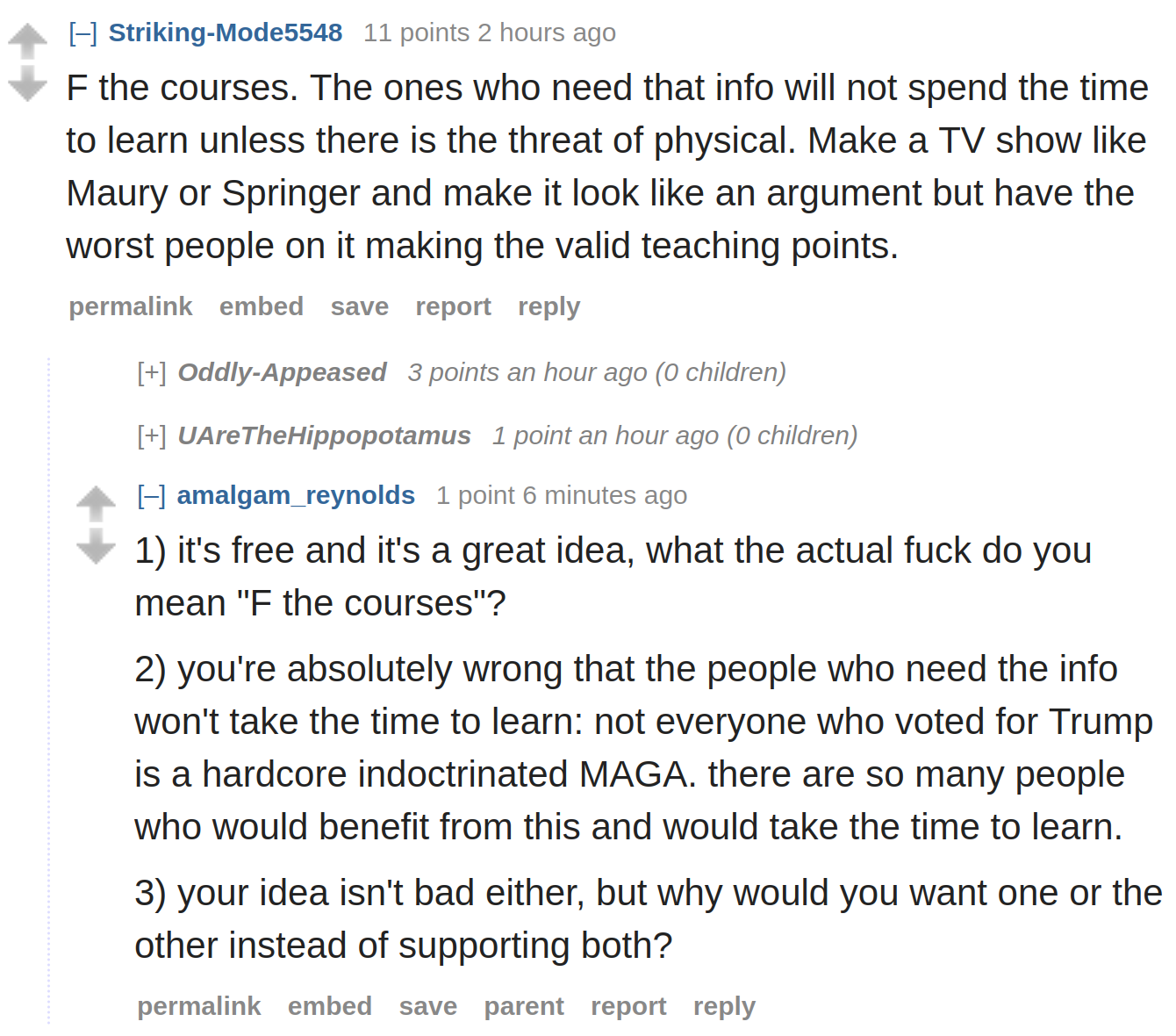Open Striking-Mode5548's user profile
The image size is (1176, 1036).
click(x=226, y=32)
